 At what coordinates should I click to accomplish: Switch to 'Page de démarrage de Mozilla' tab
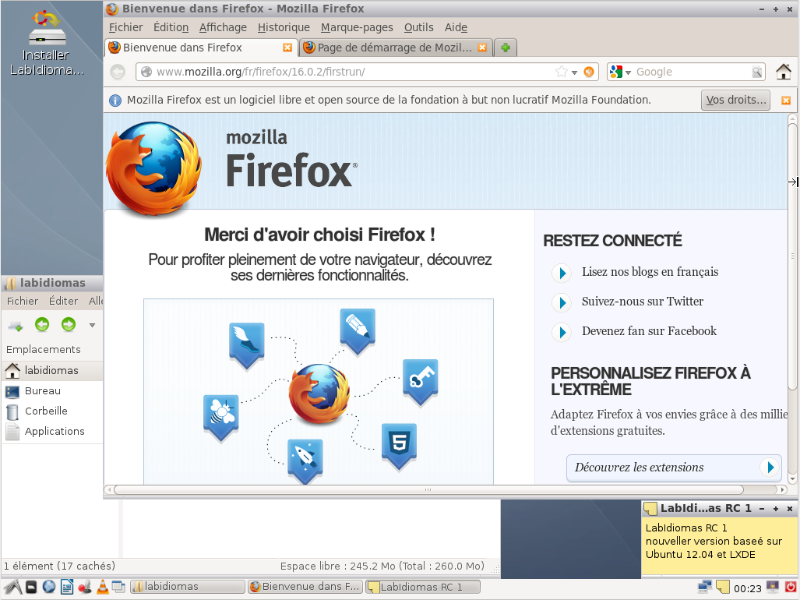click(395, 47)
